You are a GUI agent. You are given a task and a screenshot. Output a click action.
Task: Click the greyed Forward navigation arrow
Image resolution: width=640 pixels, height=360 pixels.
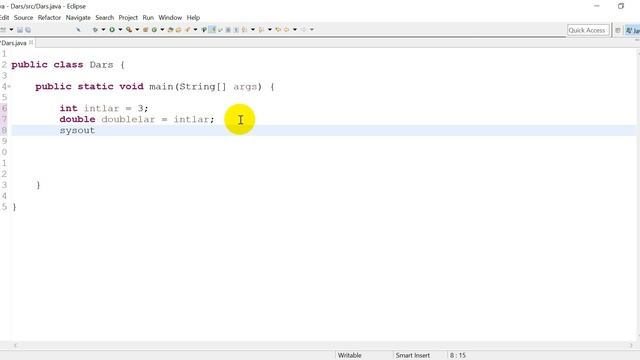tap(303, 29)
